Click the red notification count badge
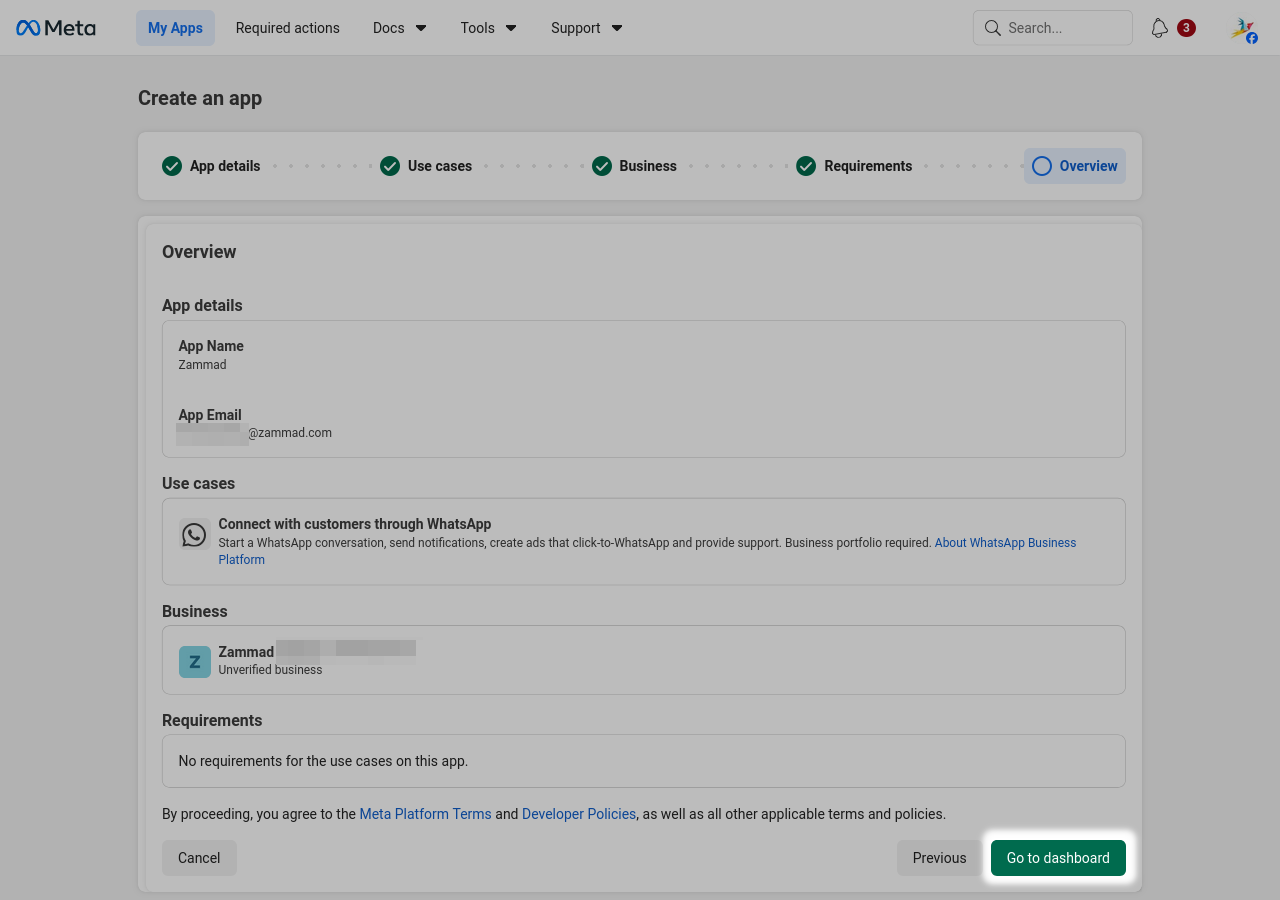 [1186, 28]
